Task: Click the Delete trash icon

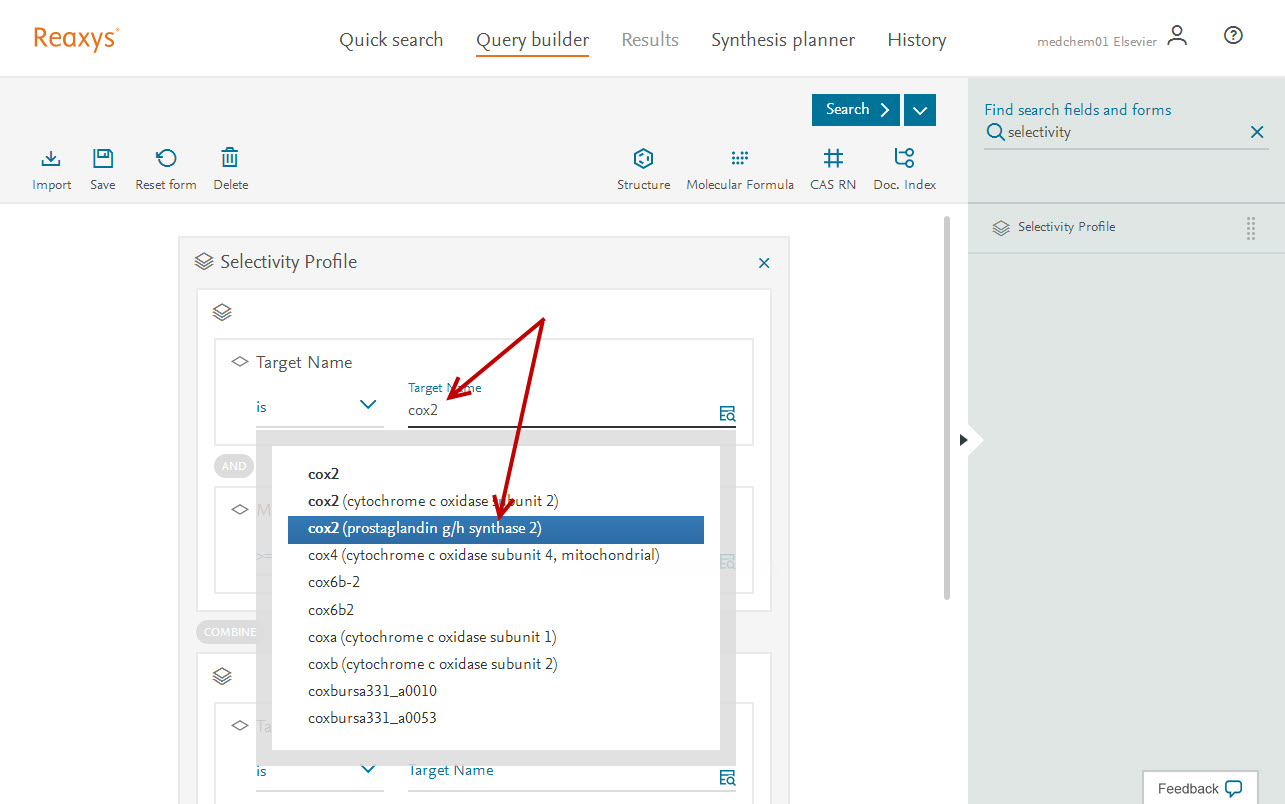Action: (x=230, y=159)
